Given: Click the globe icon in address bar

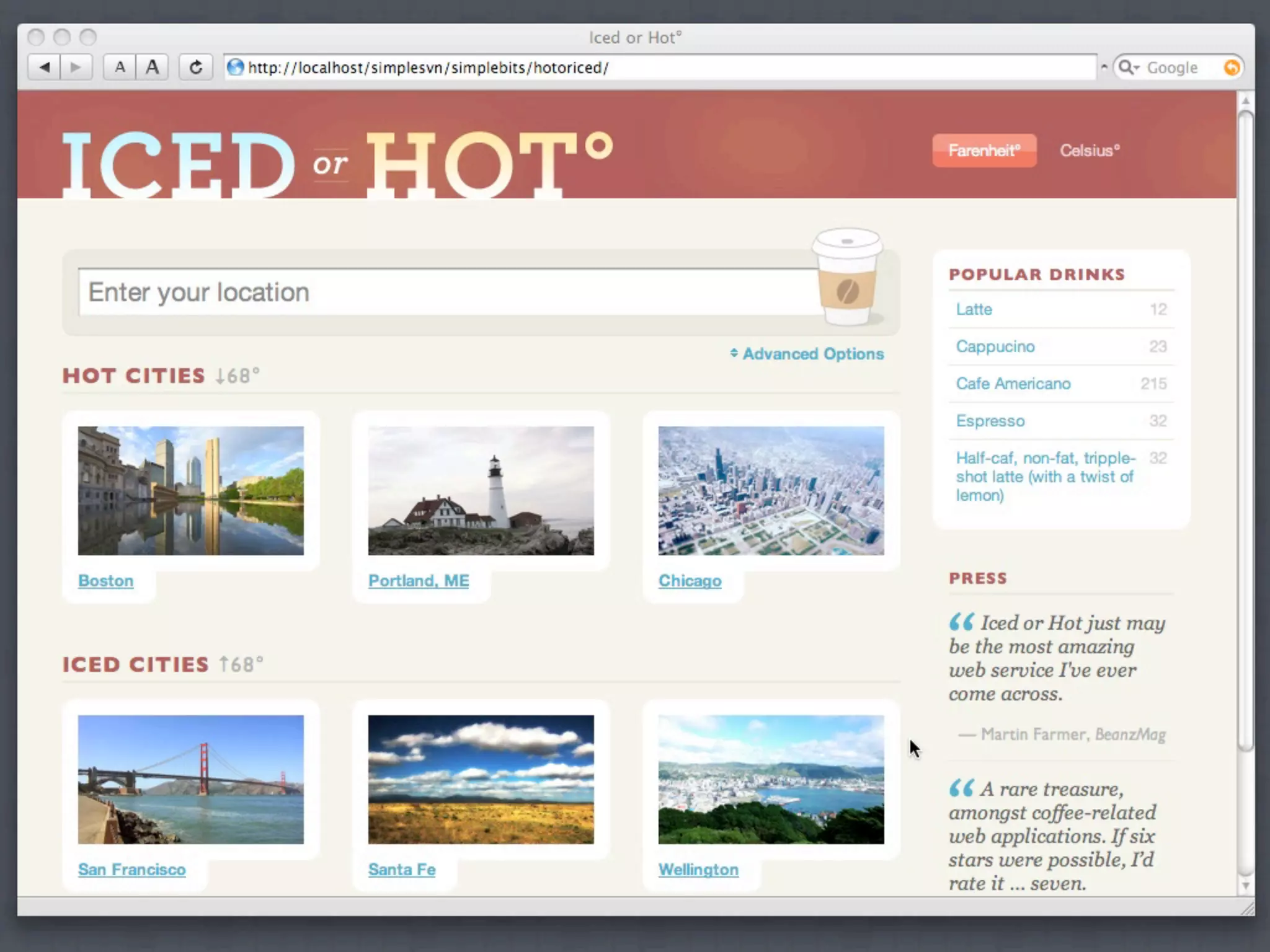Looking at the screenshot, I should coord(235,67).
